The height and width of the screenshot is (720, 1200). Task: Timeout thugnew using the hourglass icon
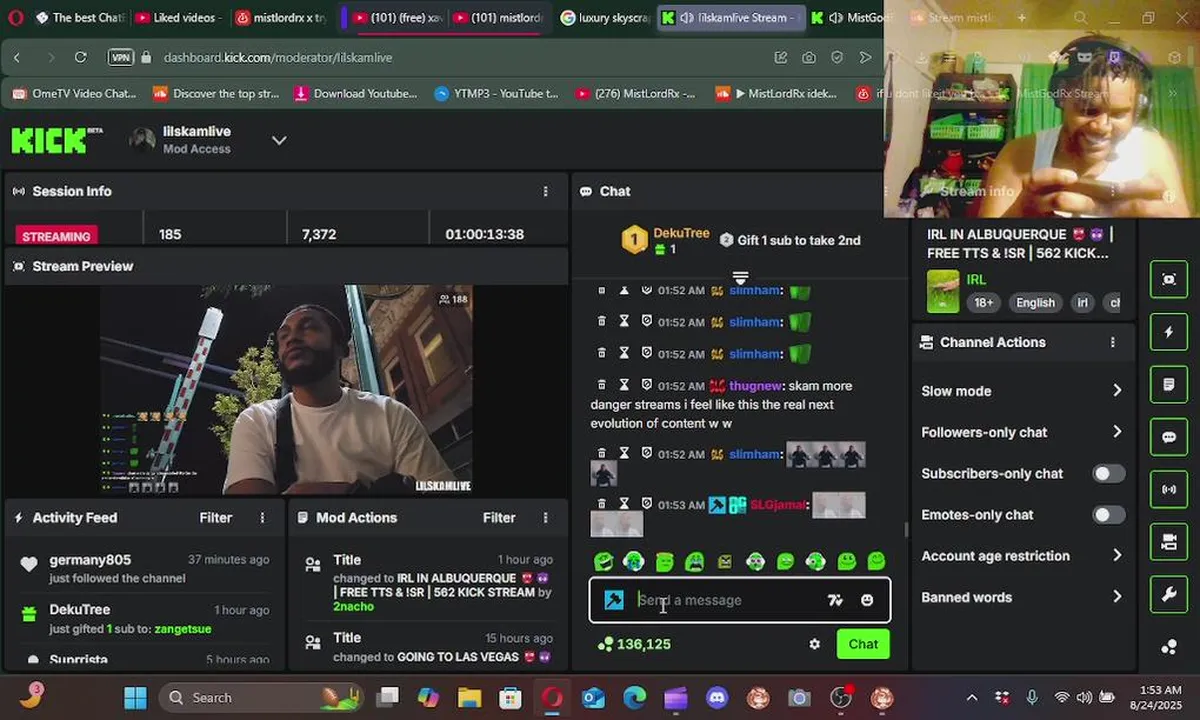point(624,385)
